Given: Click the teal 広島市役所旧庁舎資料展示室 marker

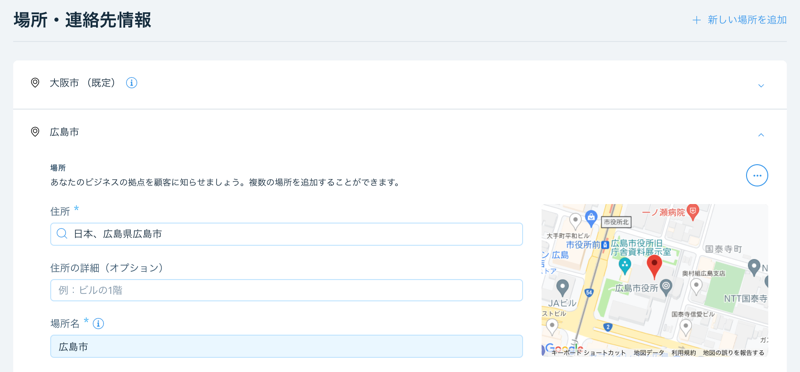Looking at the screenshot, I should click(624, 265).
